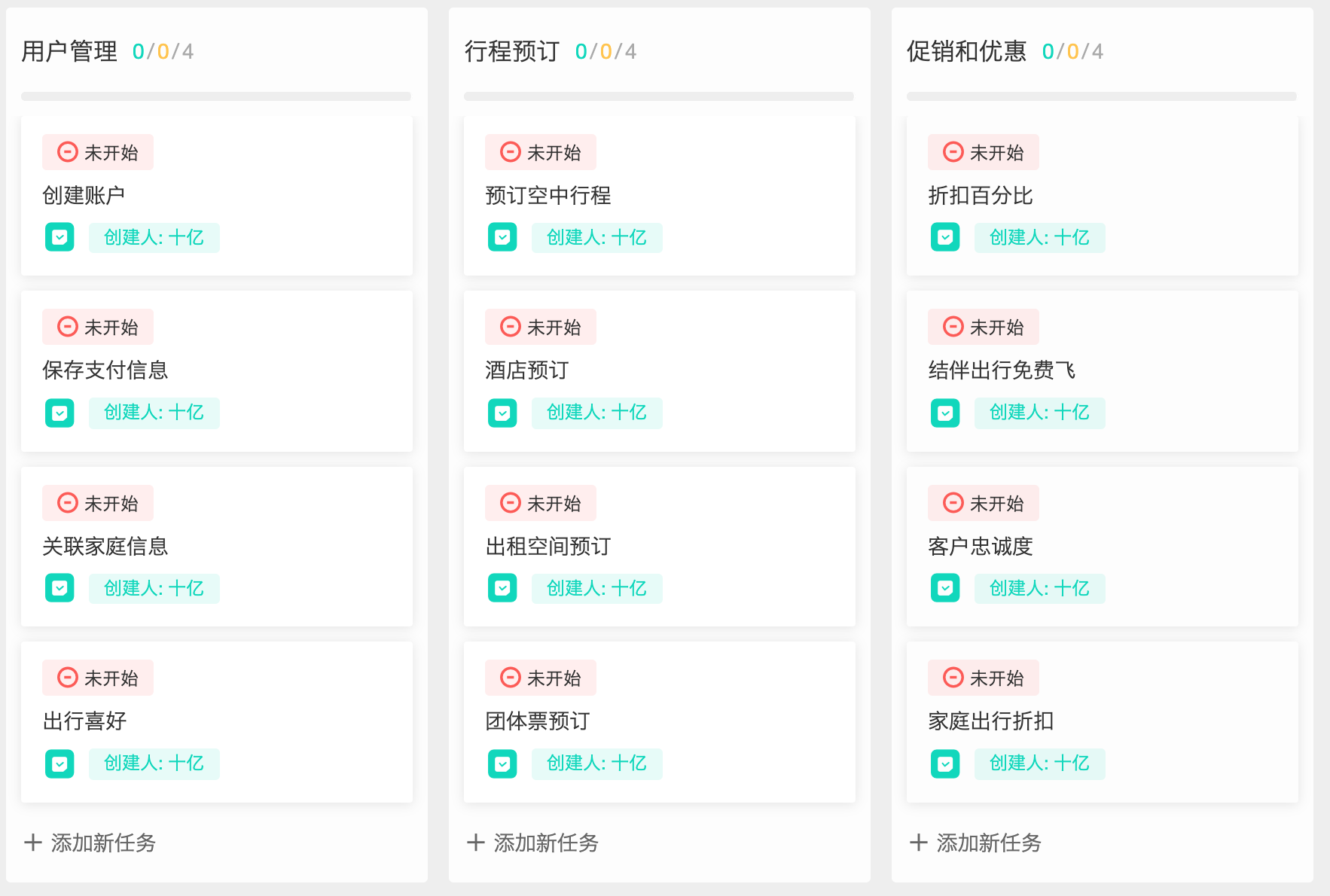Open the 未开始 status selector on 创建账户 card

coord(97,151)
